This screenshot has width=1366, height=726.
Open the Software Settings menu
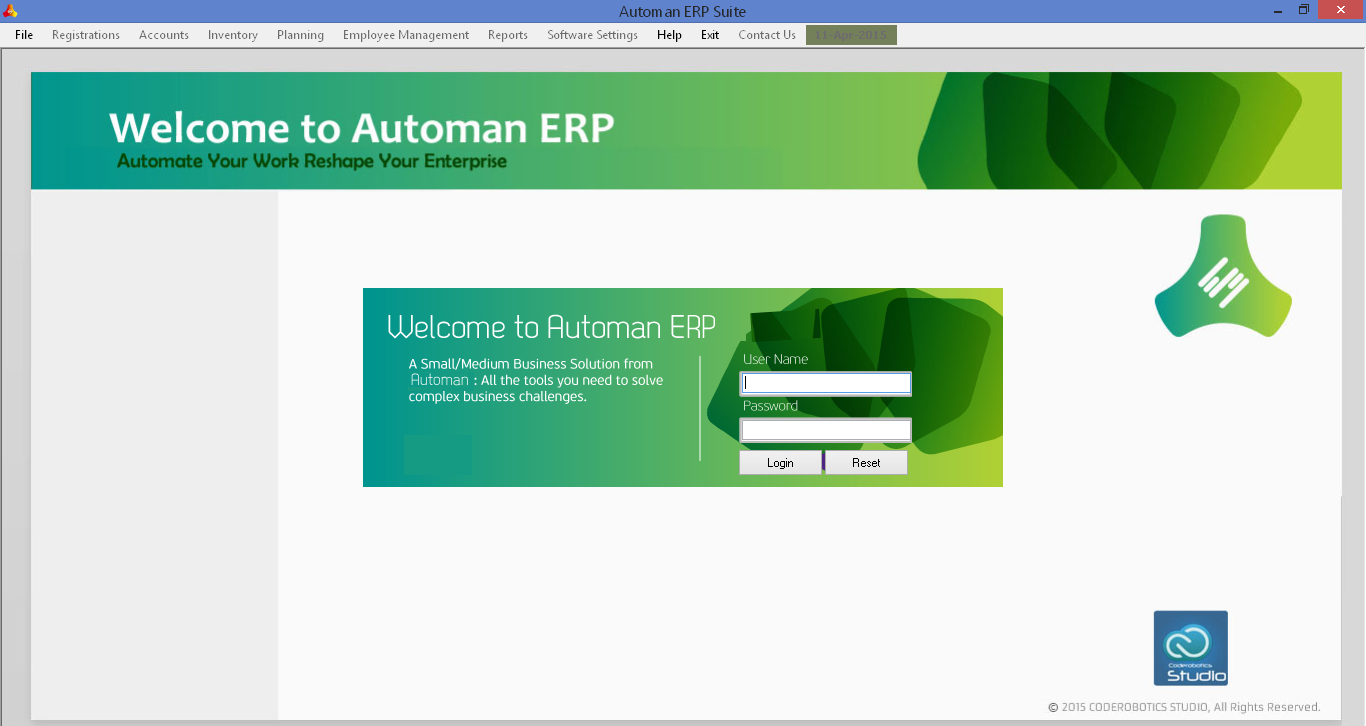592,35
